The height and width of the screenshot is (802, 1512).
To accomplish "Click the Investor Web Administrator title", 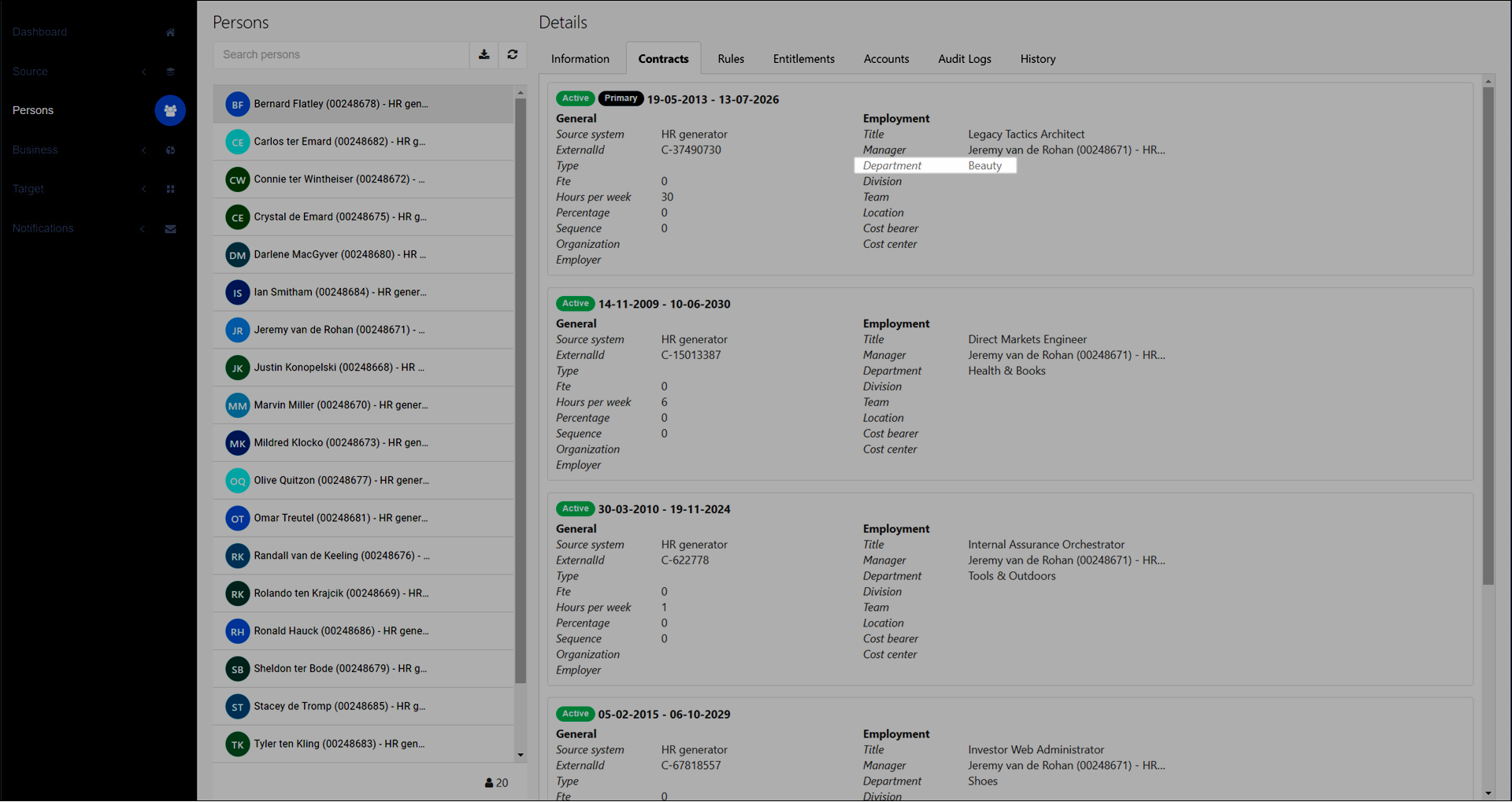I will (1036, 750).
